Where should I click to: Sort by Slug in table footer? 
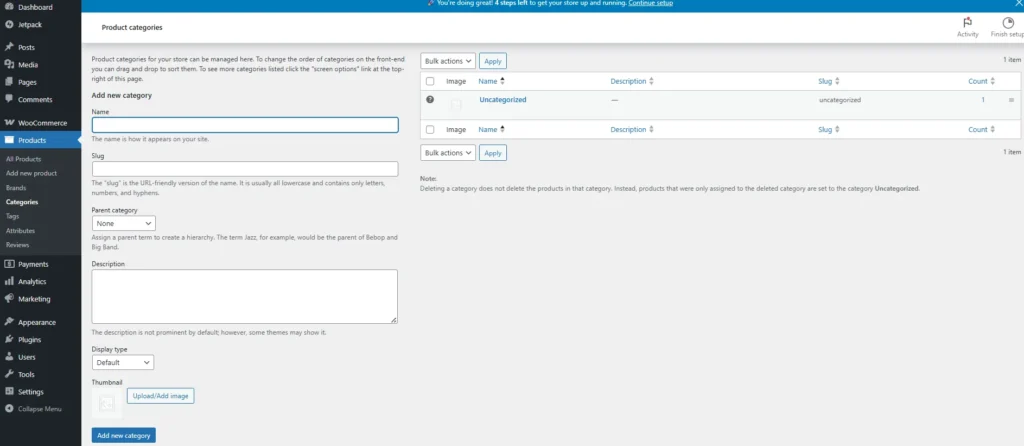829,130
